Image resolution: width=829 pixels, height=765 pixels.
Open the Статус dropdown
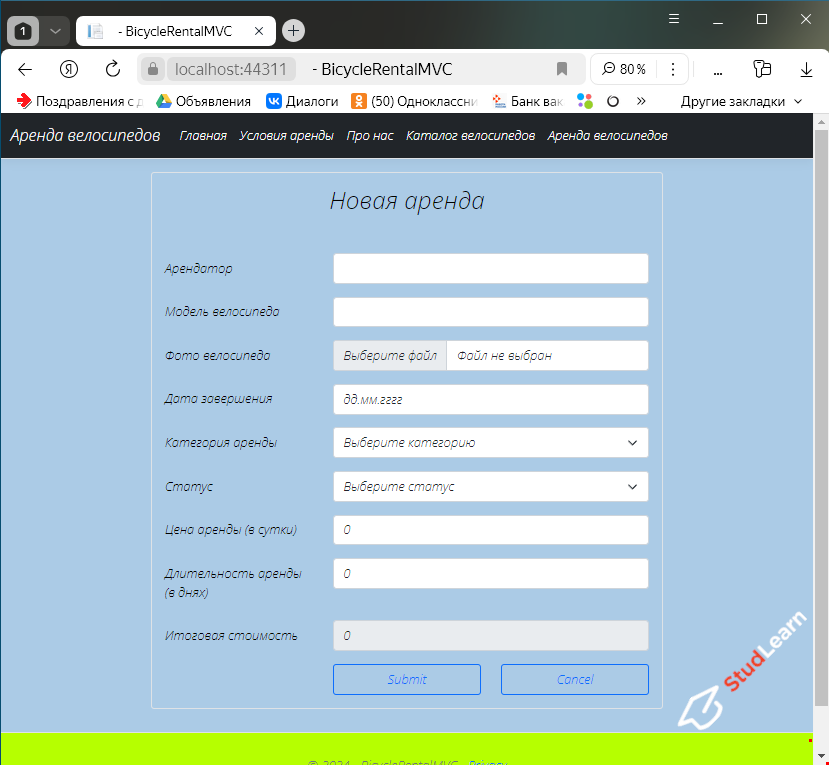490,486
